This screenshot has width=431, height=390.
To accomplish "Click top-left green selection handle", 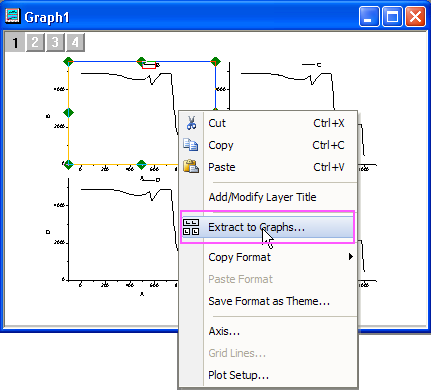I will [x=68, y=62].
